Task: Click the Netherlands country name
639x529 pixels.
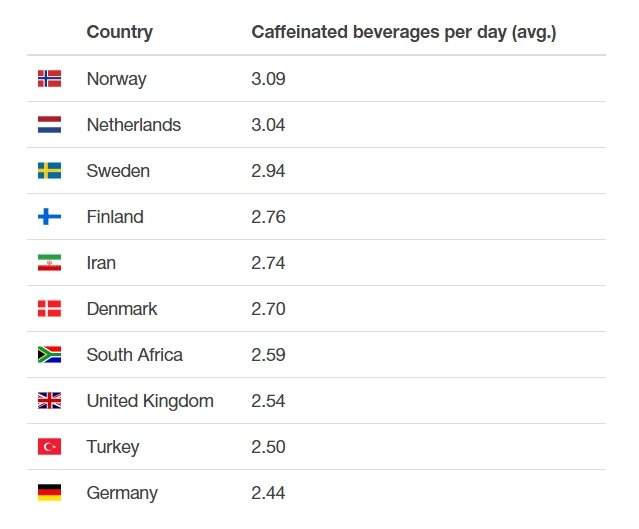Action: coord(134,125)
